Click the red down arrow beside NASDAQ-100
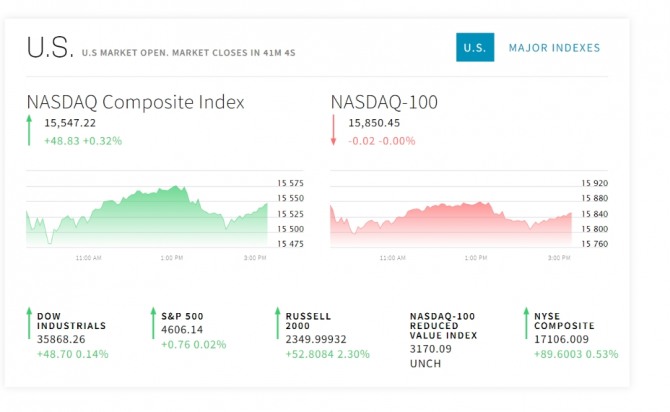The width and height of the screenshot is (670, 412). 335,131
